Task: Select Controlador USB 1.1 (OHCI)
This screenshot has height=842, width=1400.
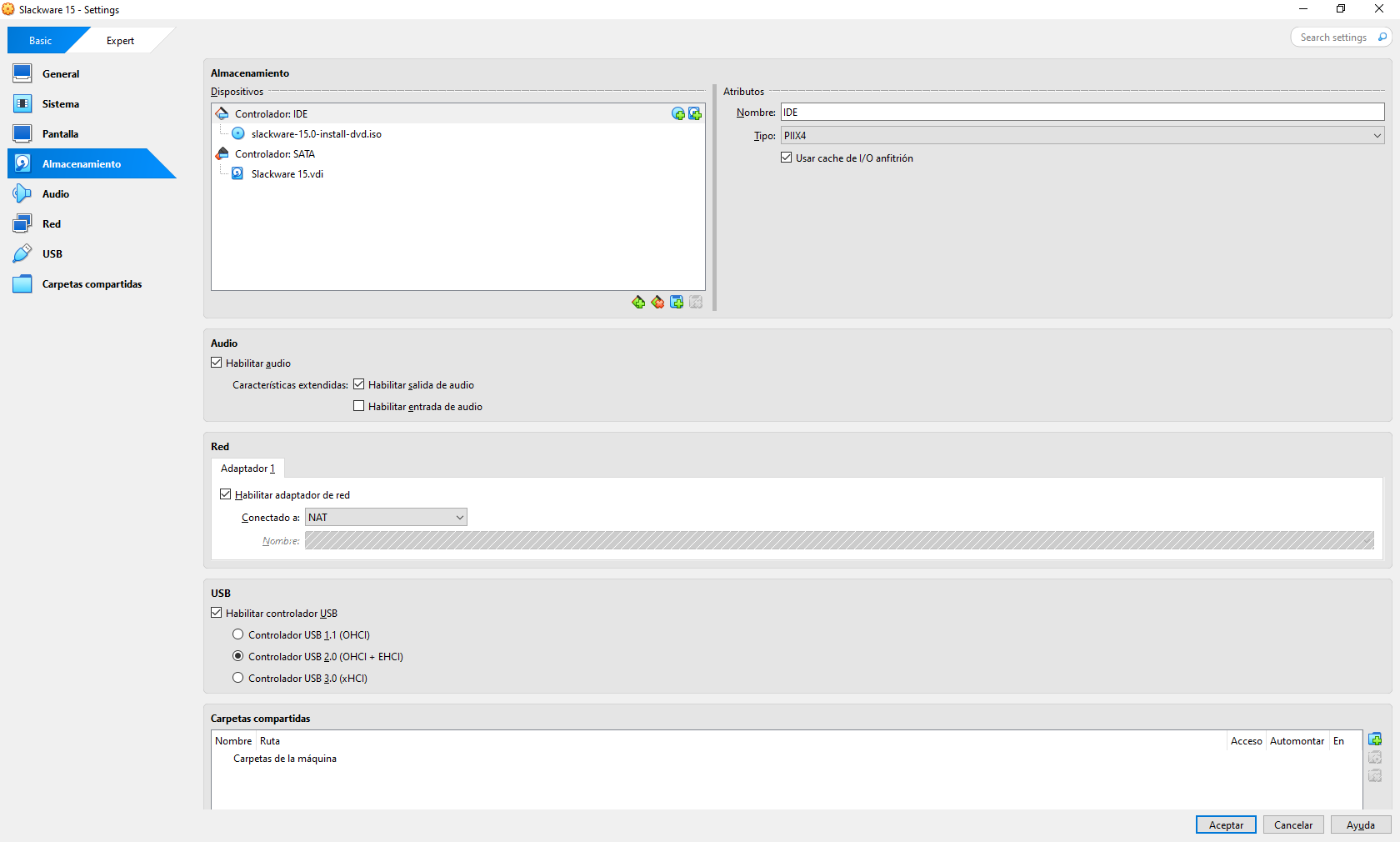Action: pos(238,634)
